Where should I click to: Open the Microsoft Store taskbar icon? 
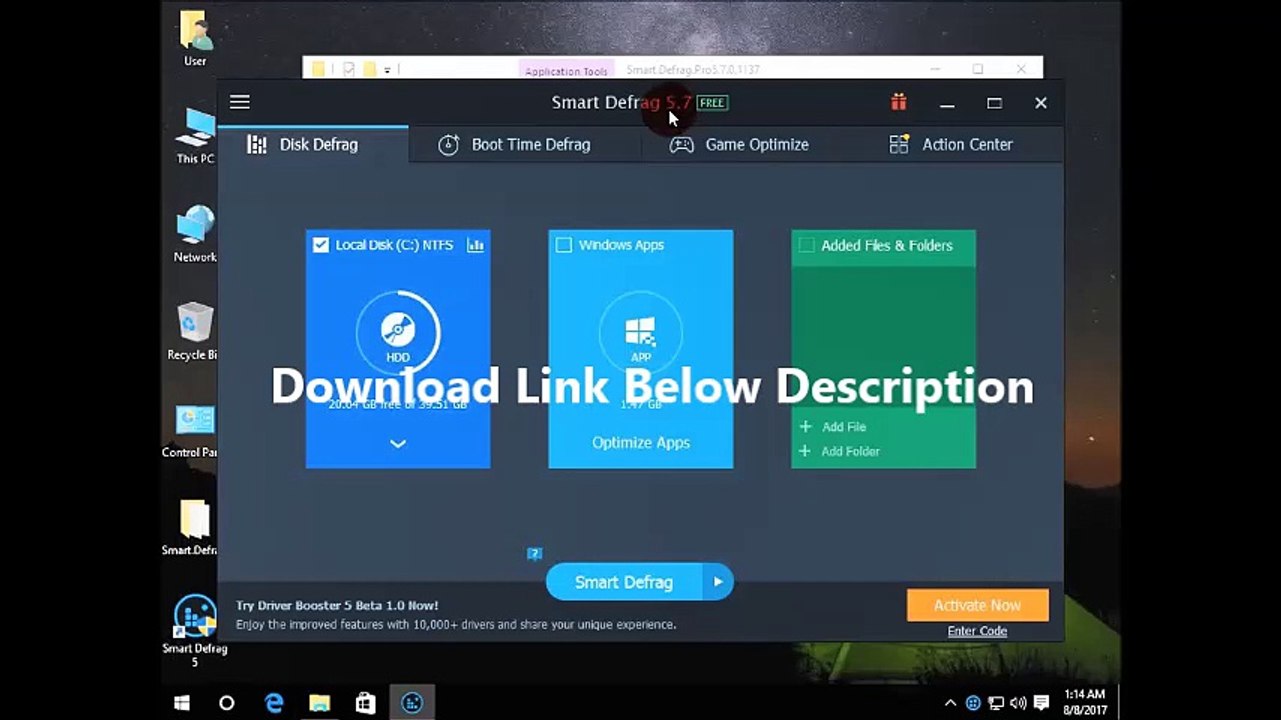366,703
